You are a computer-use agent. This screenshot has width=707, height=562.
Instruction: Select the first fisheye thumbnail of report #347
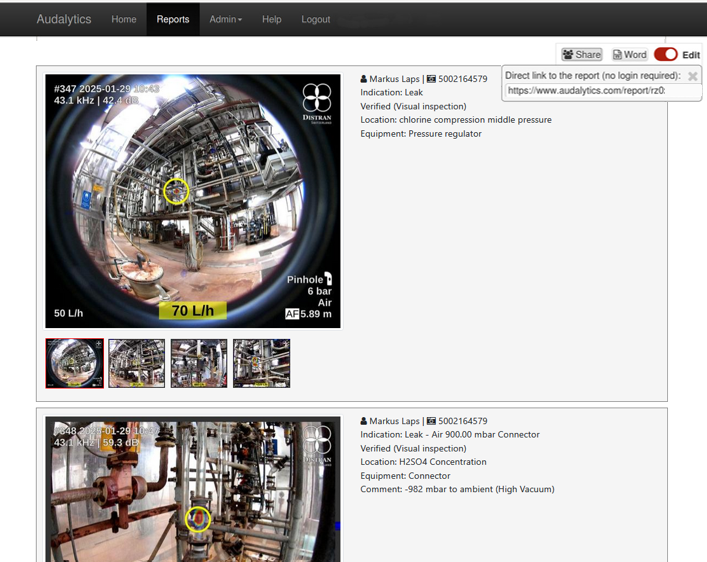[x=74, y=363]
